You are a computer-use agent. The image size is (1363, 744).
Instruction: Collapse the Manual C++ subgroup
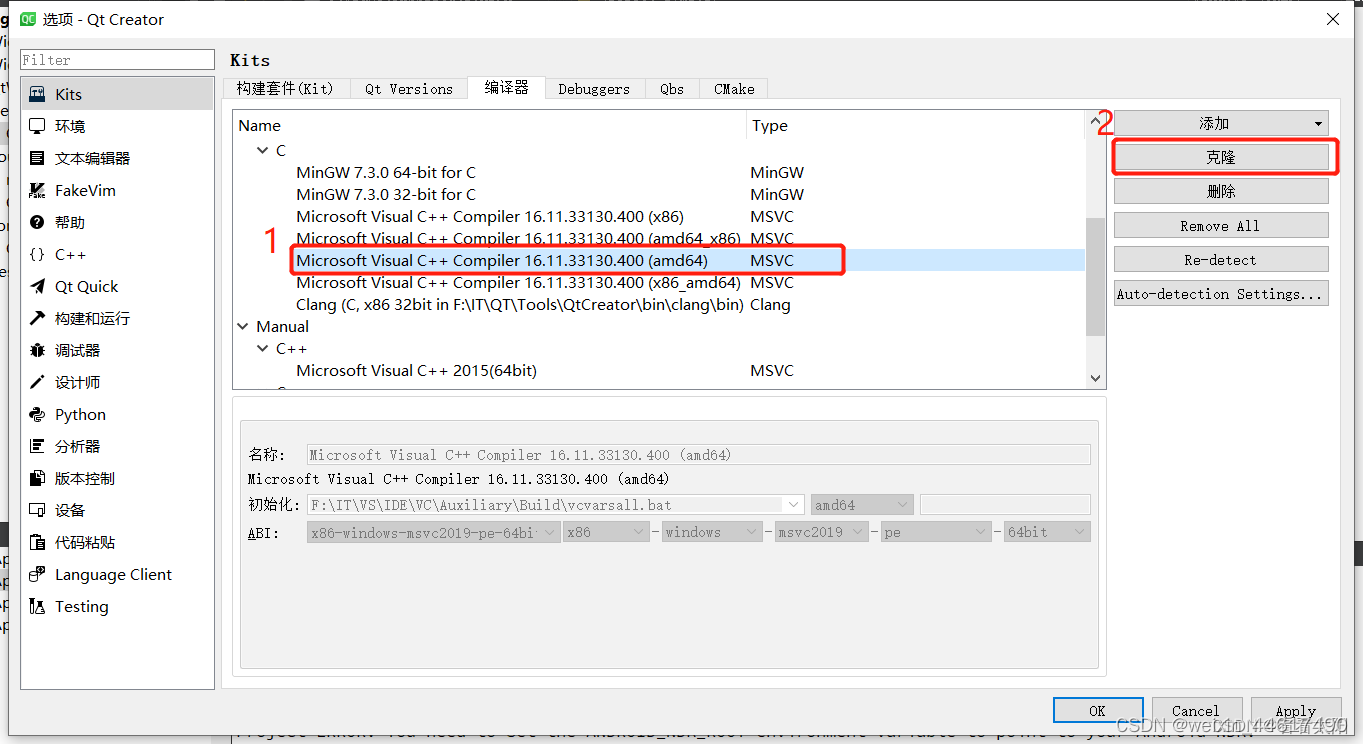(263, 348)
